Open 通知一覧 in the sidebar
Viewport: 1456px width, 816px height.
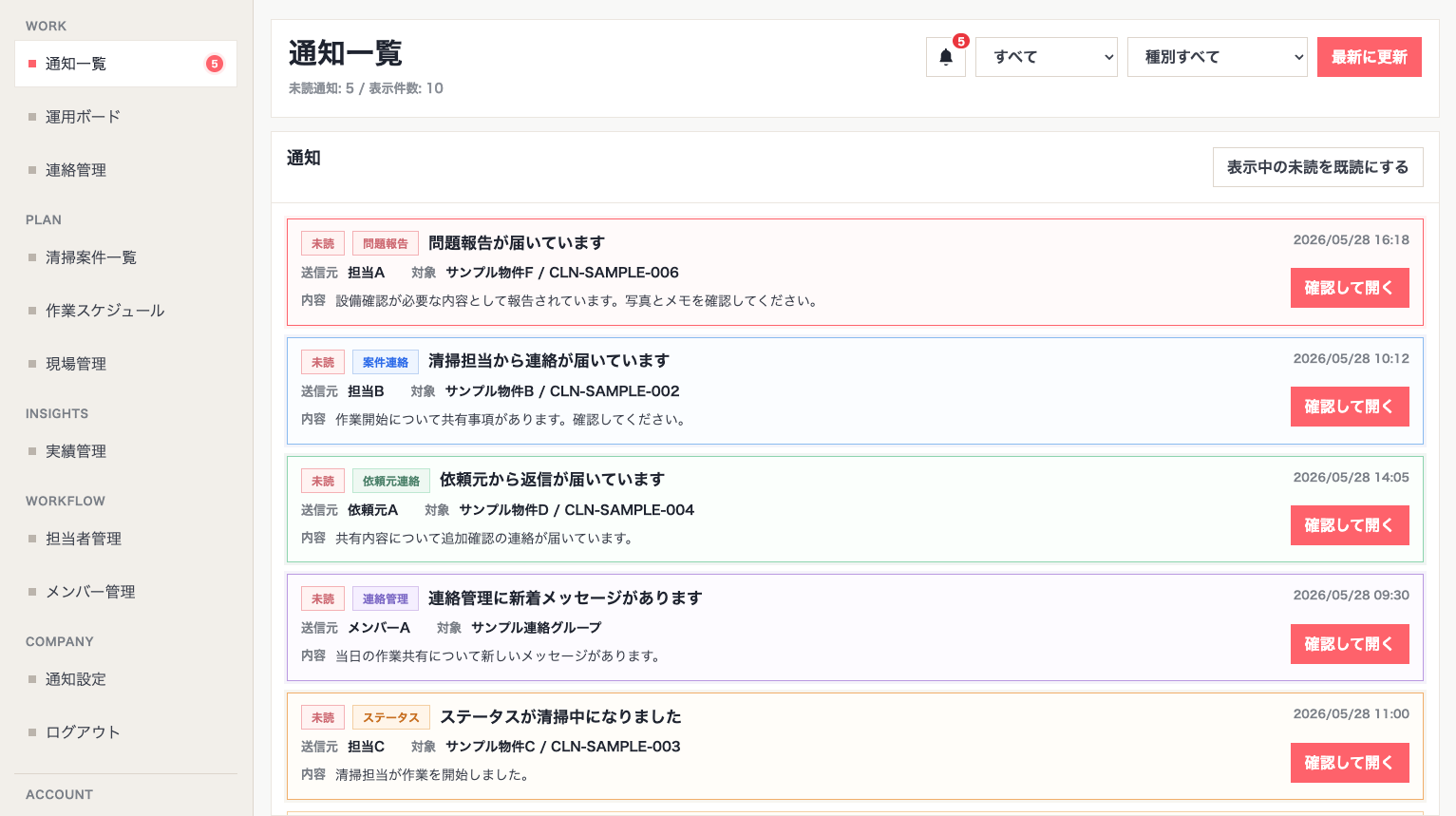pyautogui.click(x=125, y=64)
